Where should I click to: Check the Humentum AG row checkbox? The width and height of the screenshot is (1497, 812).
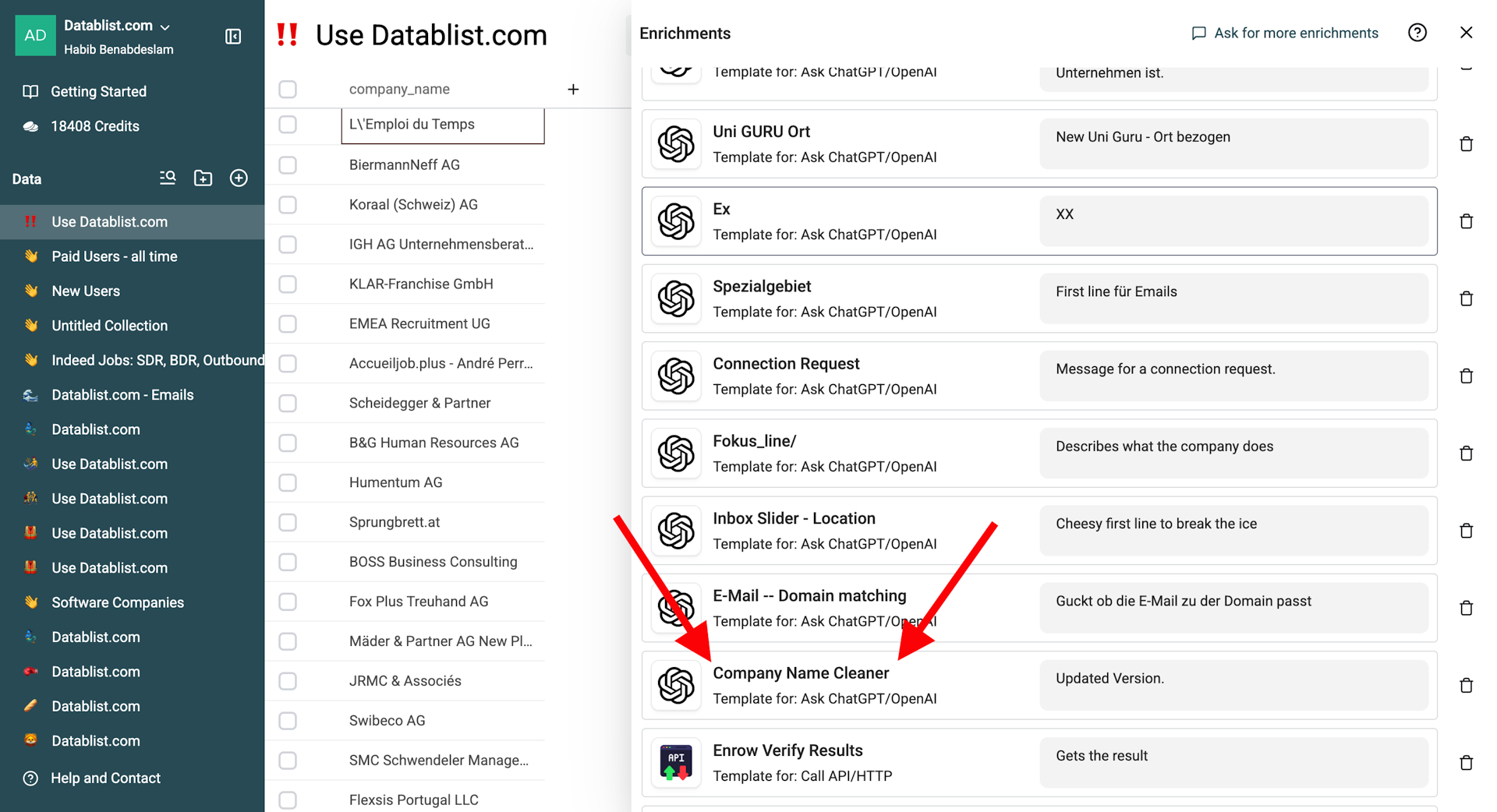tap(288, 483)
